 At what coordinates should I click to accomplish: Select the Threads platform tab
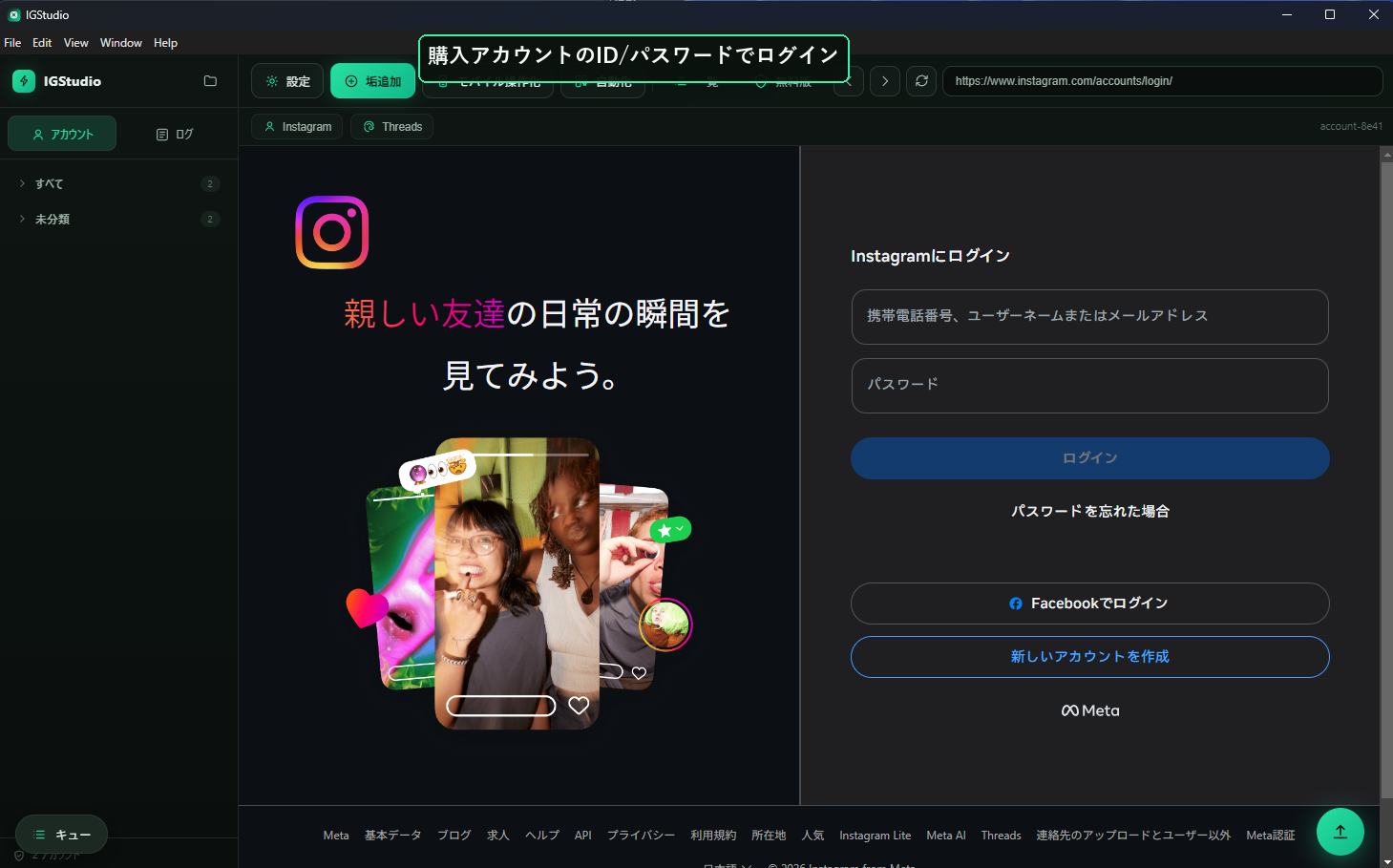click(x=392, y=127)
